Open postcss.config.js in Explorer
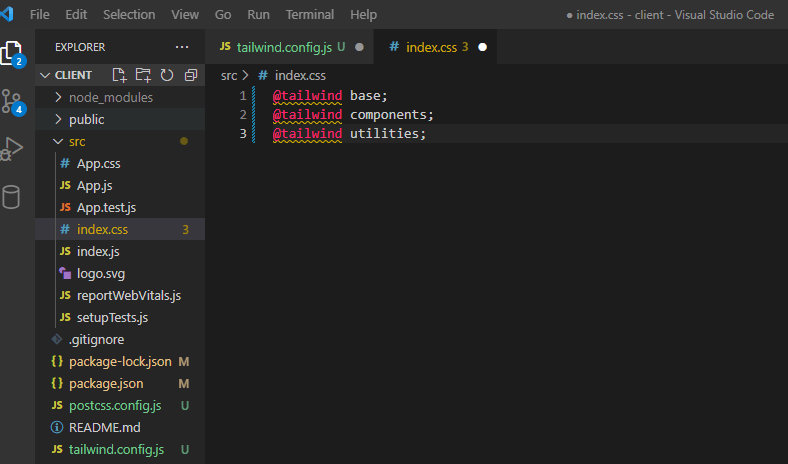The width and height of the screenshot is (788, 464). 120,406
